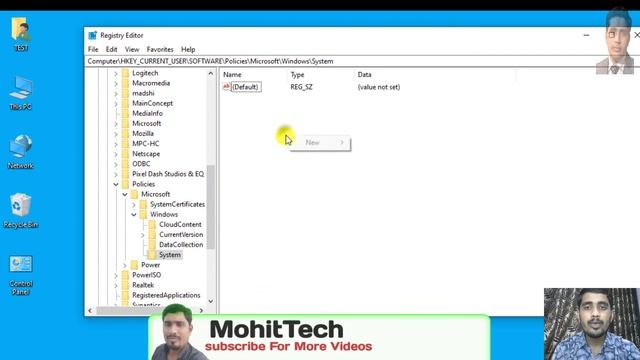The height and width of the screenshot is (360, 640).
Task: Click the PowerISO folder icon
Action: click(x=125, y=275)
